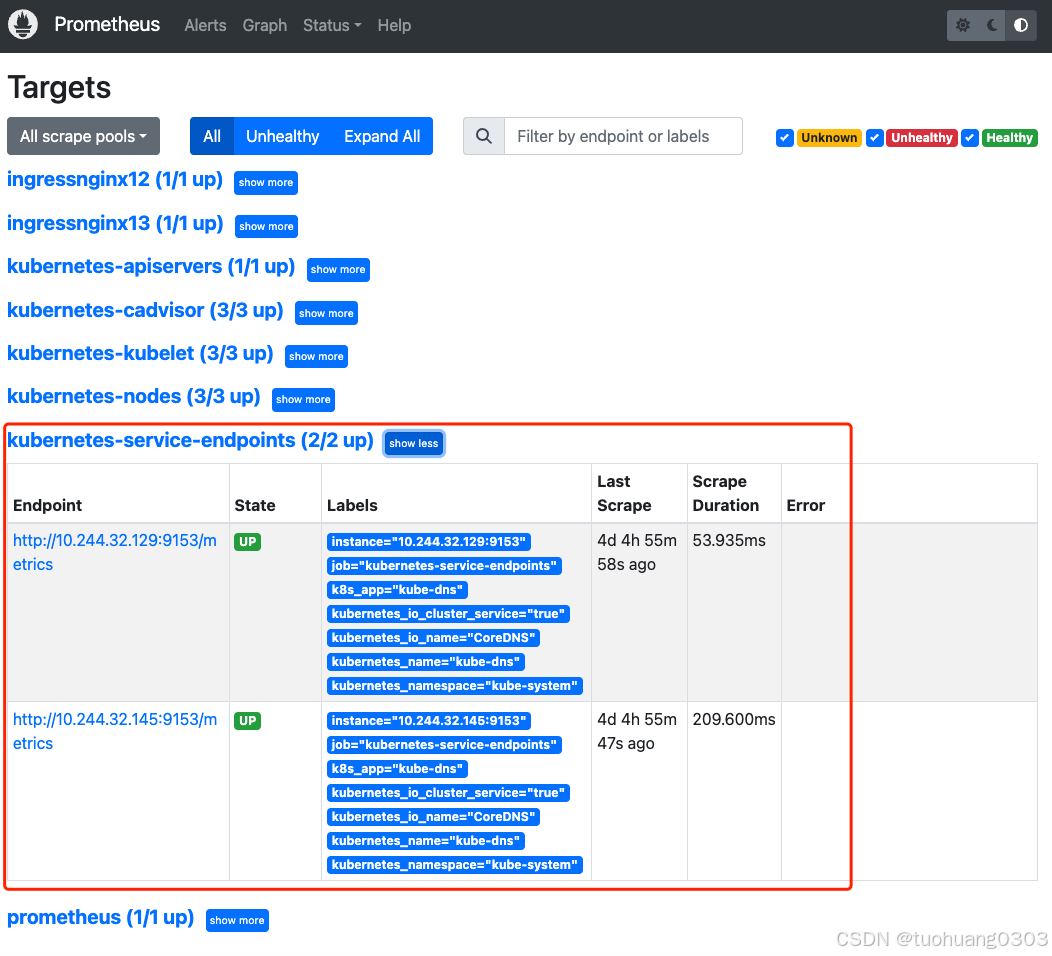Viewport: 1052px width, 956px height.
Task: Expand ingressnginx13 with show more
Action: pos(266,226)
